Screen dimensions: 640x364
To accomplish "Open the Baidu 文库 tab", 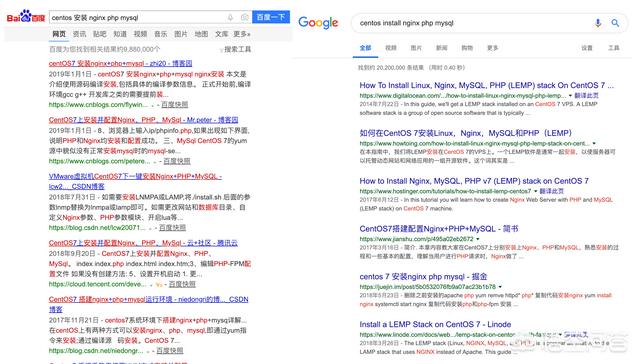I will click(x=222, y=34).
